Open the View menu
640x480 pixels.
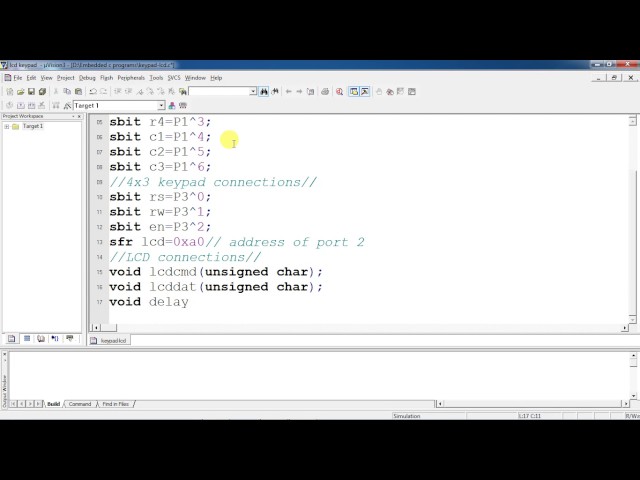pyautogui.click(x=47, y=78)
